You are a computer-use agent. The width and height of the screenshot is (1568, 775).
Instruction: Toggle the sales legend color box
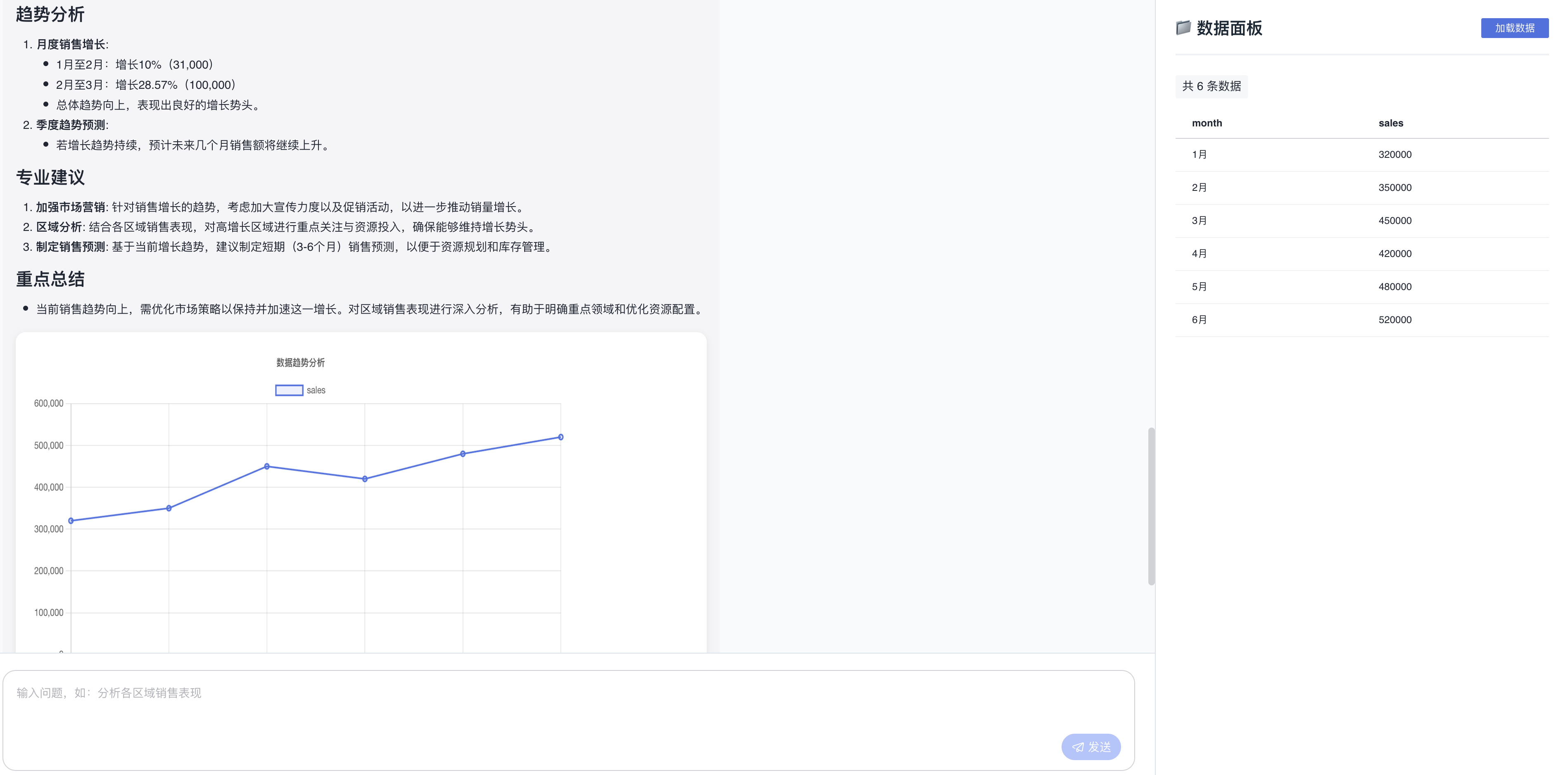coord(289,390)
